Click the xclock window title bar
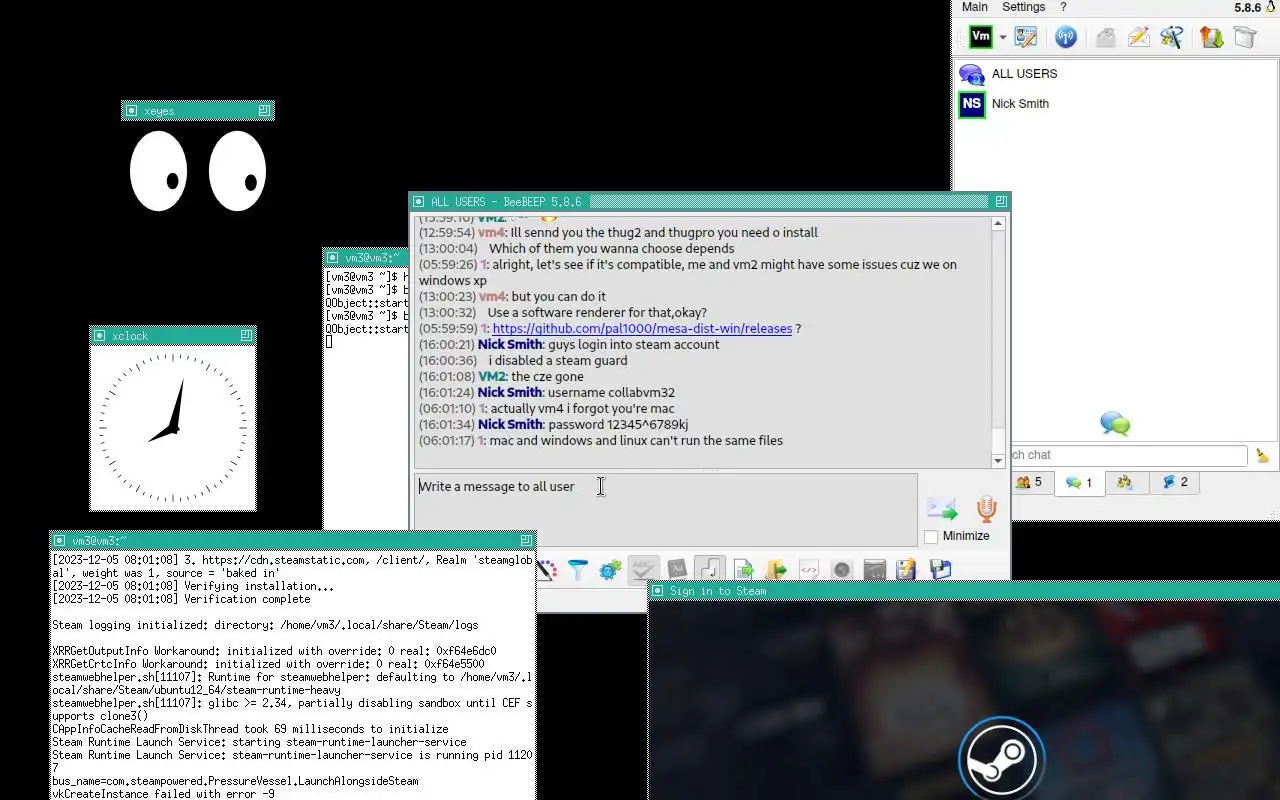1280x800 pixels. [x=173, y=336]
